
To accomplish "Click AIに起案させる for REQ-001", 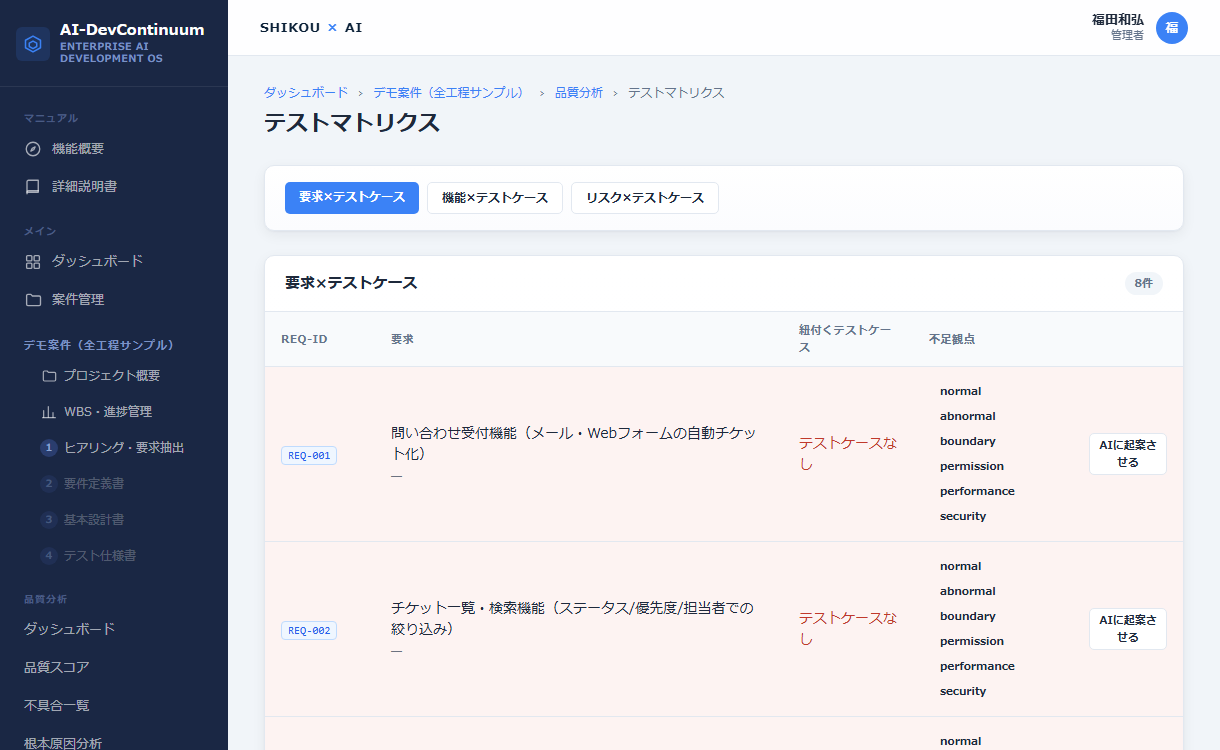I will coord(1127,454).
